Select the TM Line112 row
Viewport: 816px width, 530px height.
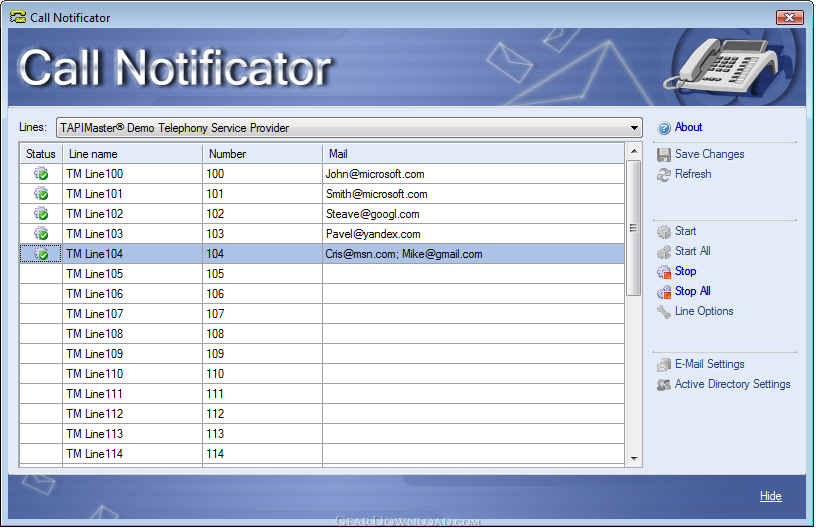[322, 413]
